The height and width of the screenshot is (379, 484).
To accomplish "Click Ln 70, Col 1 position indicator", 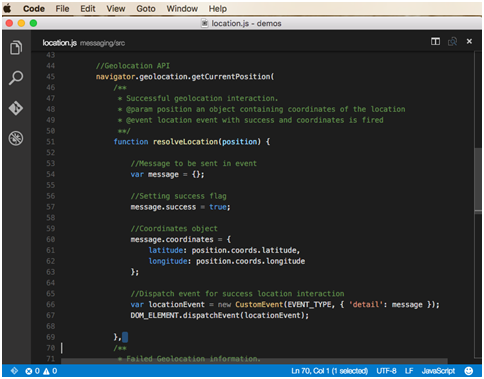I will (329, 371).
